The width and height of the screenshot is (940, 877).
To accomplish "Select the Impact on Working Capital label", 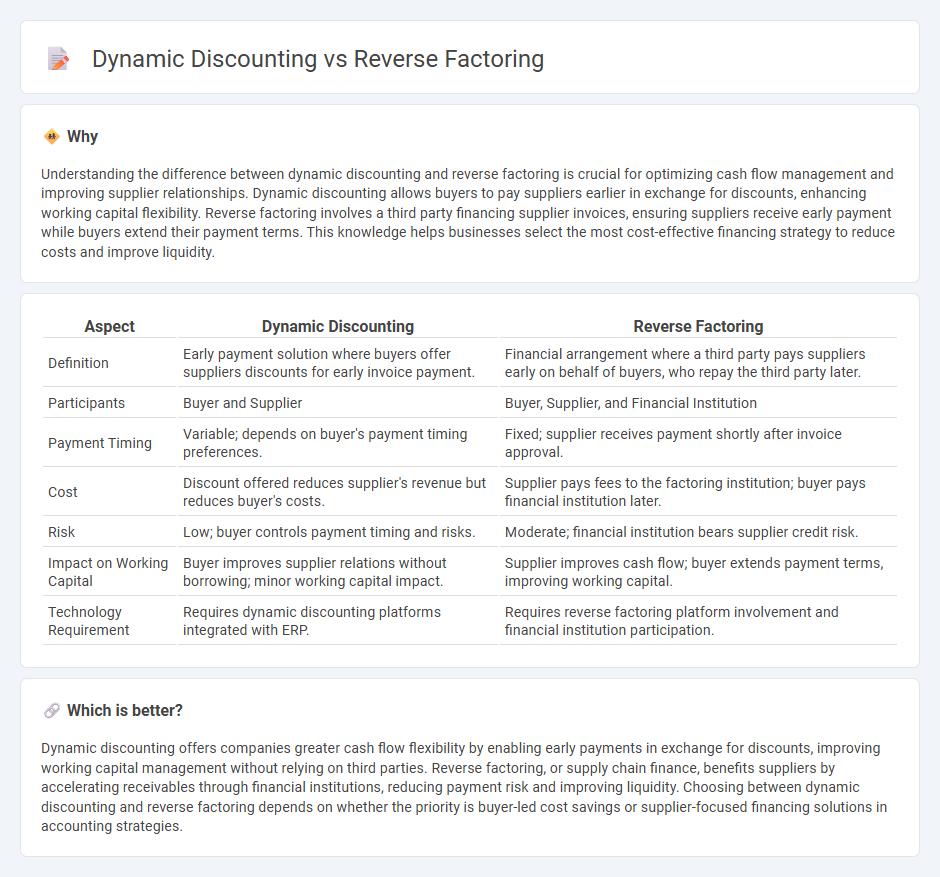I will pyautogui.click(x=108, y=572).
